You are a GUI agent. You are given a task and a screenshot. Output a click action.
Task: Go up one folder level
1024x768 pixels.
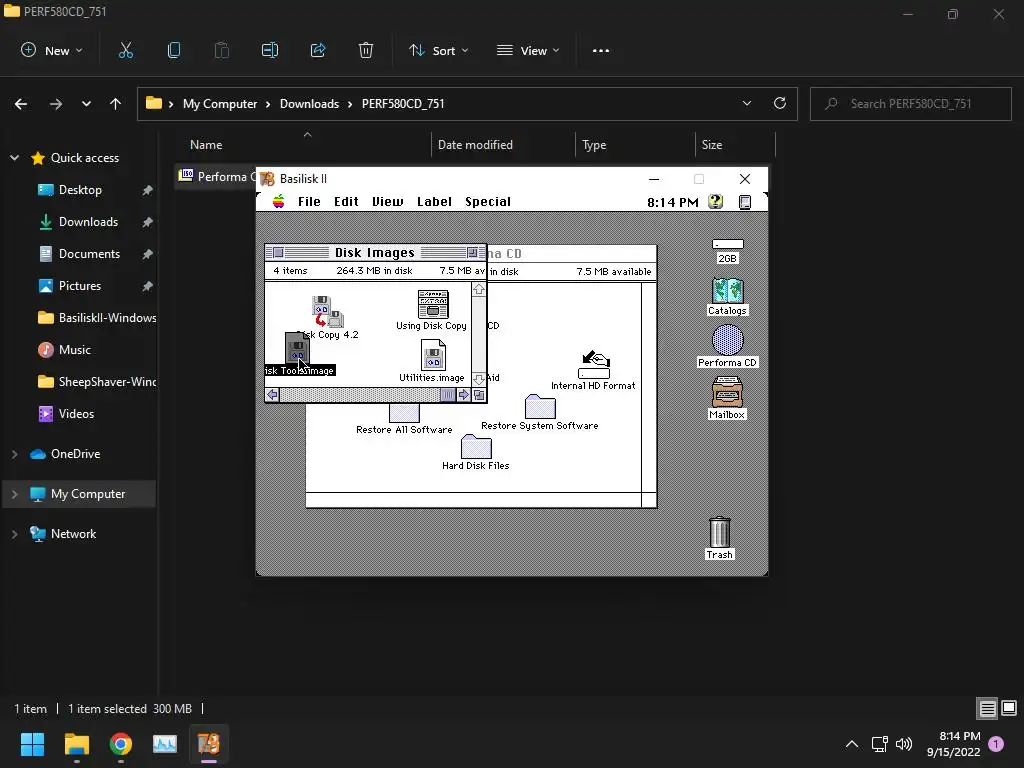click(x=116, y=104)
